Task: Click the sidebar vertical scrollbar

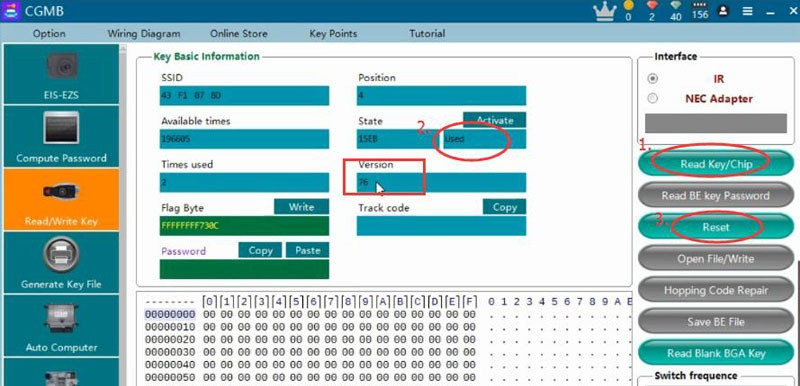Action: click(122, 214)
